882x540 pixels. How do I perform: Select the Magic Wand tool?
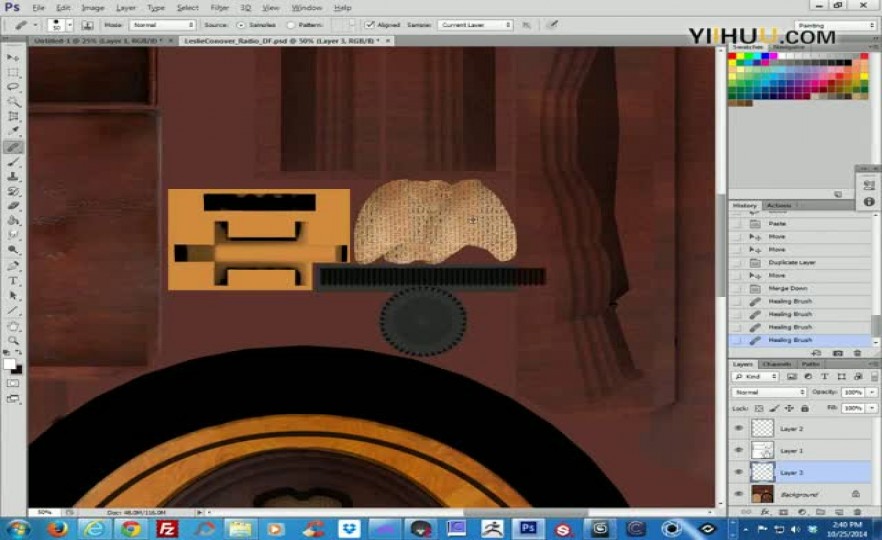(13, 102)
